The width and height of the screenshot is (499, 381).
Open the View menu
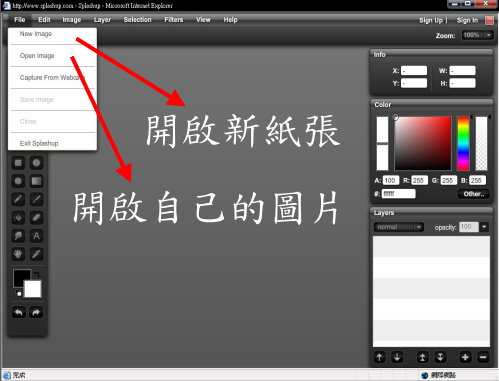coord(203,20)
